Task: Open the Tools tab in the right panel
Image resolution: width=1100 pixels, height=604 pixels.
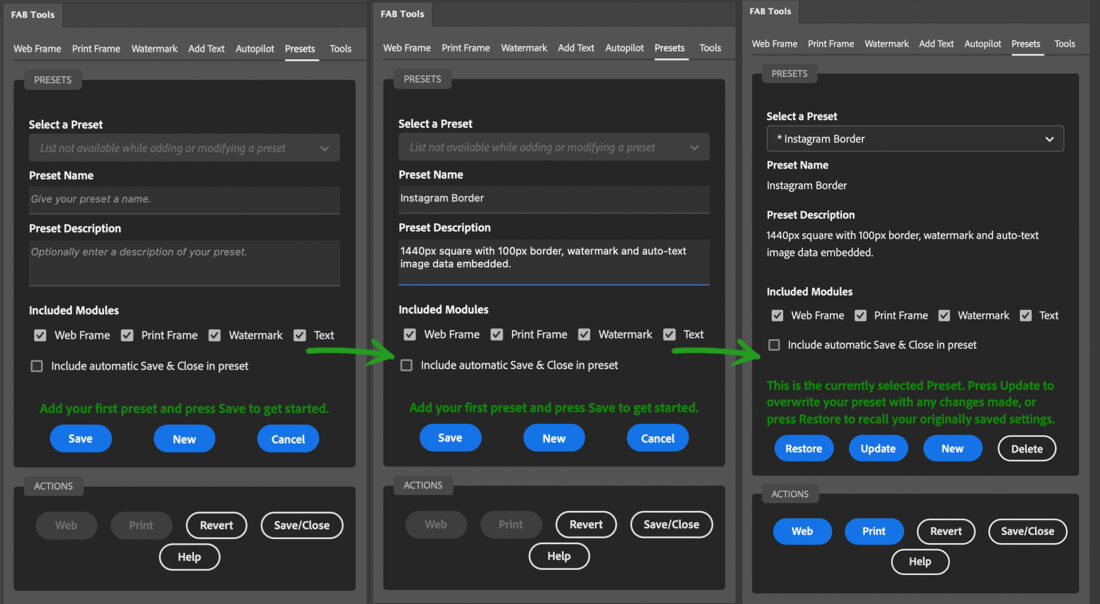Action: [1065, 44]
